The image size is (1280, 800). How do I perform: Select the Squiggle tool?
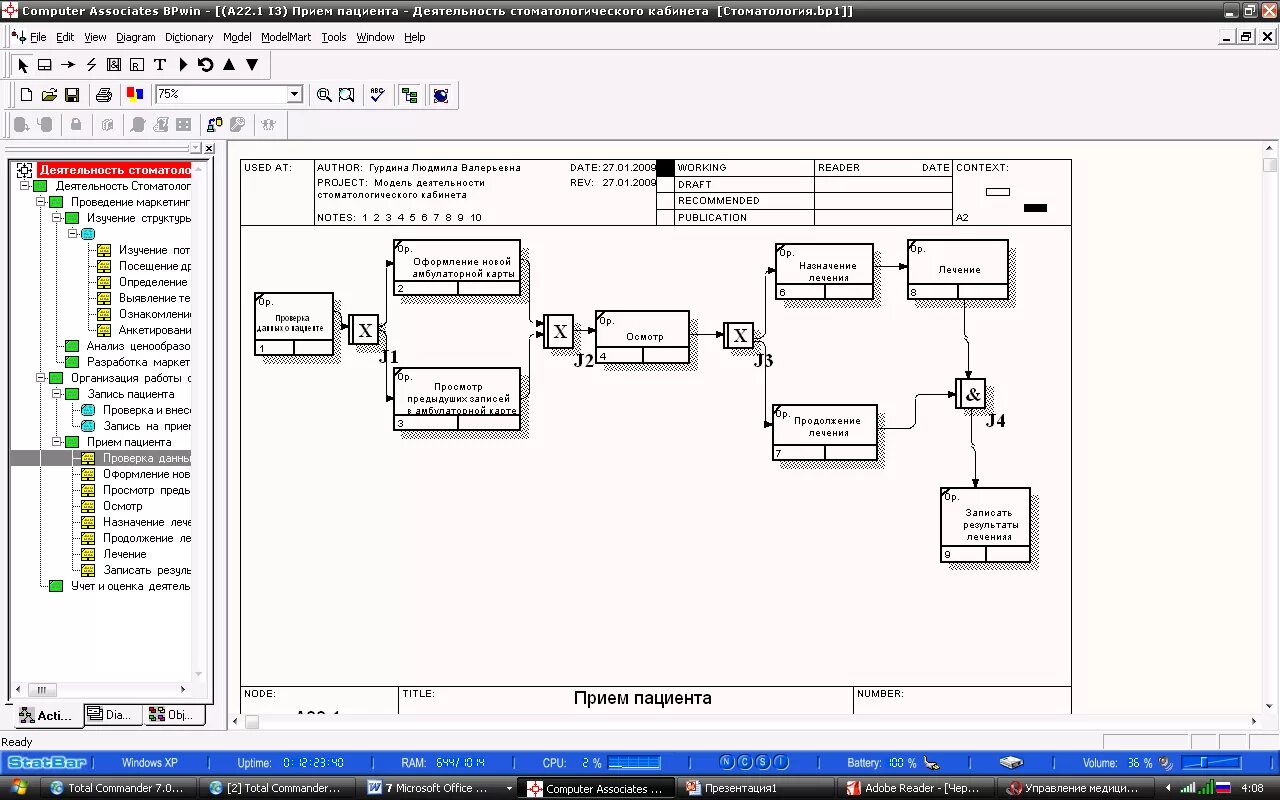point(91,64)
